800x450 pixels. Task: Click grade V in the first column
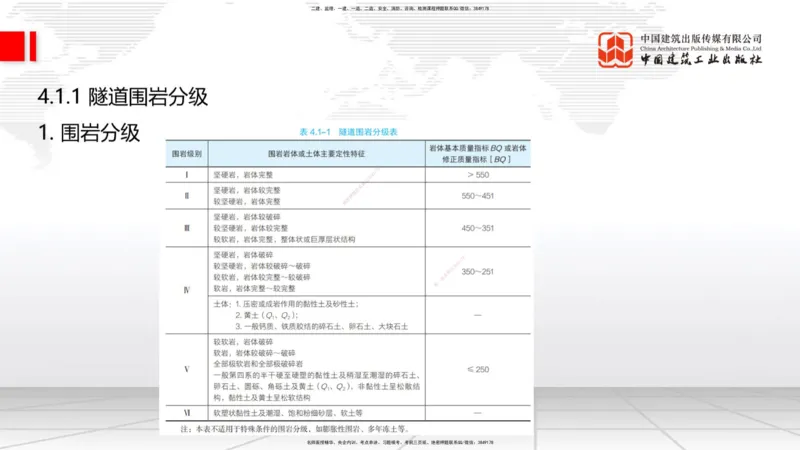[187, 369]
